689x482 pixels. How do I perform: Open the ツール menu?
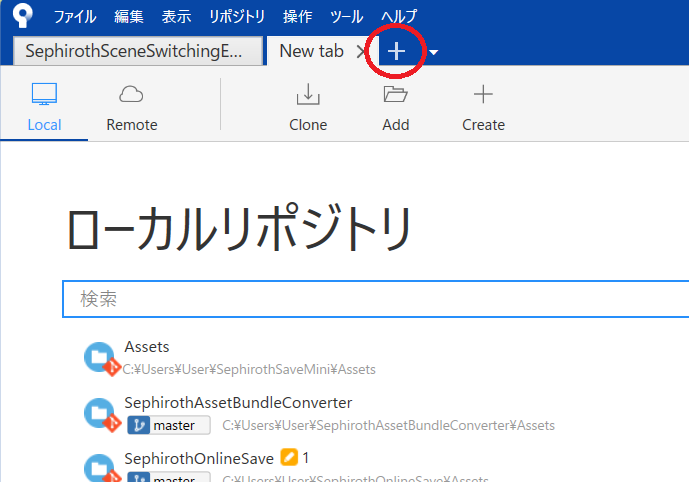coord(346,17)
